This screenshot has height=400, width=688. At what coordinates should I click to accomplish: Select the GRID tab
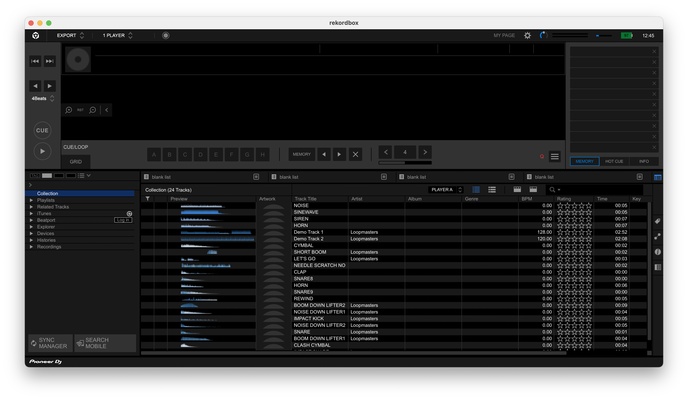pyautogui.click(x=75, y=161)
